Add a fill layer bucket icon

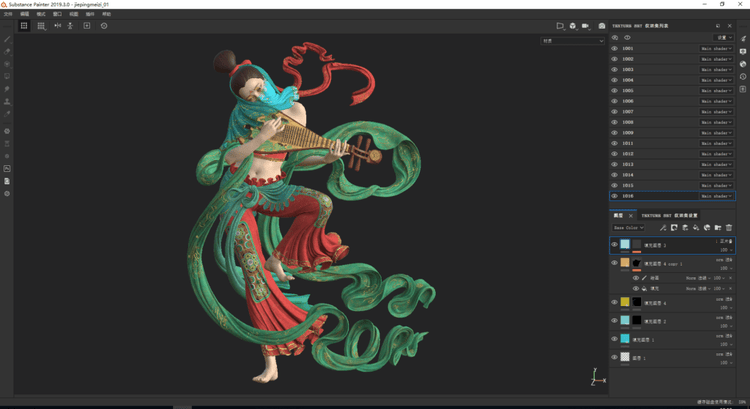pyautogui.click(x=696, y=228)
